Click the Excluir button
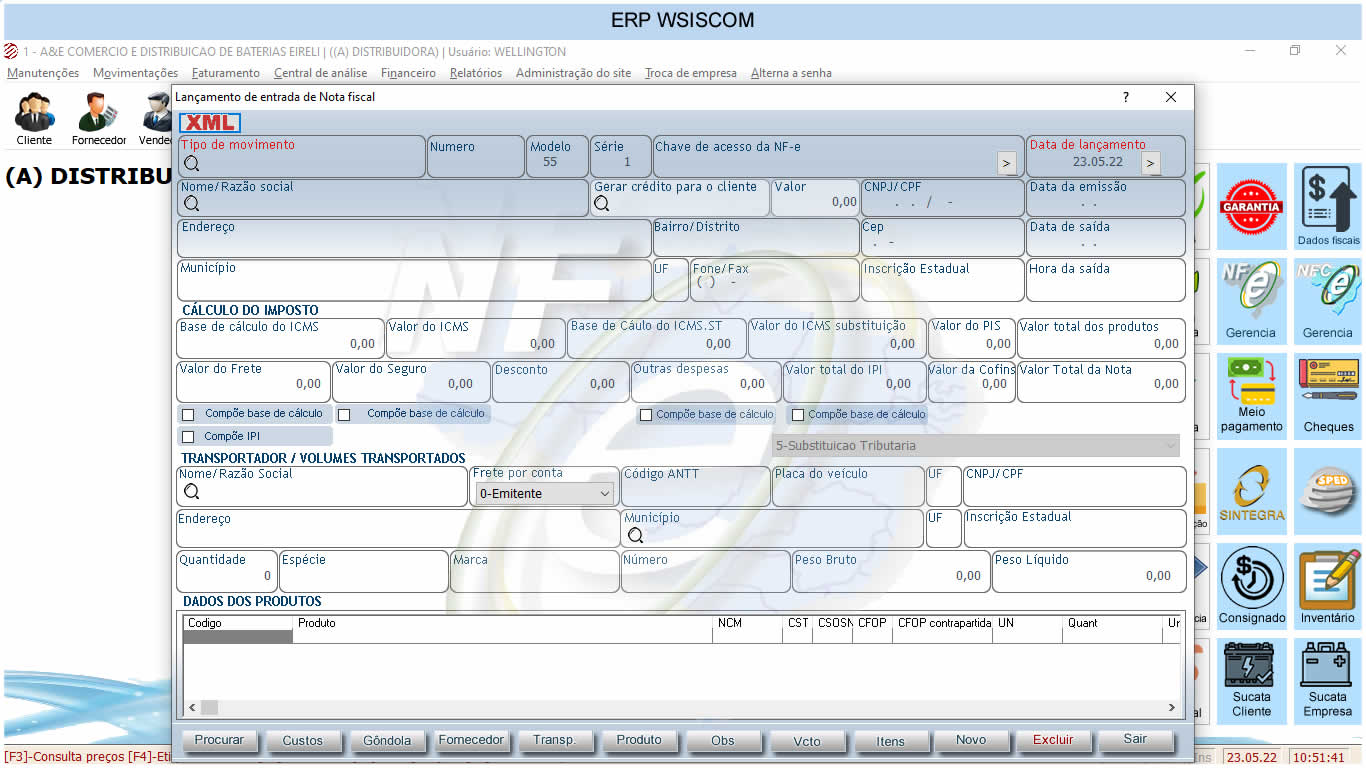Viewport: 1366px width, 768px height. coord(1053,740)
